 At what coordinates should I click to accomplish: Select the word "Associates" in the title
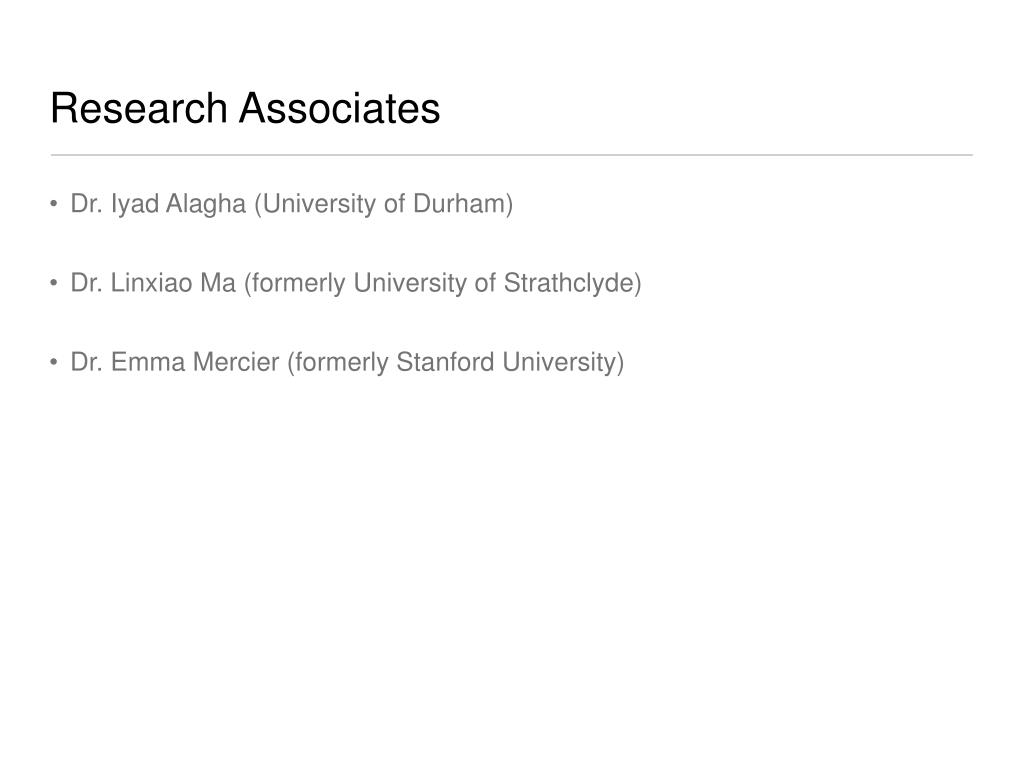pyautogui.click(x=340, y=108)
